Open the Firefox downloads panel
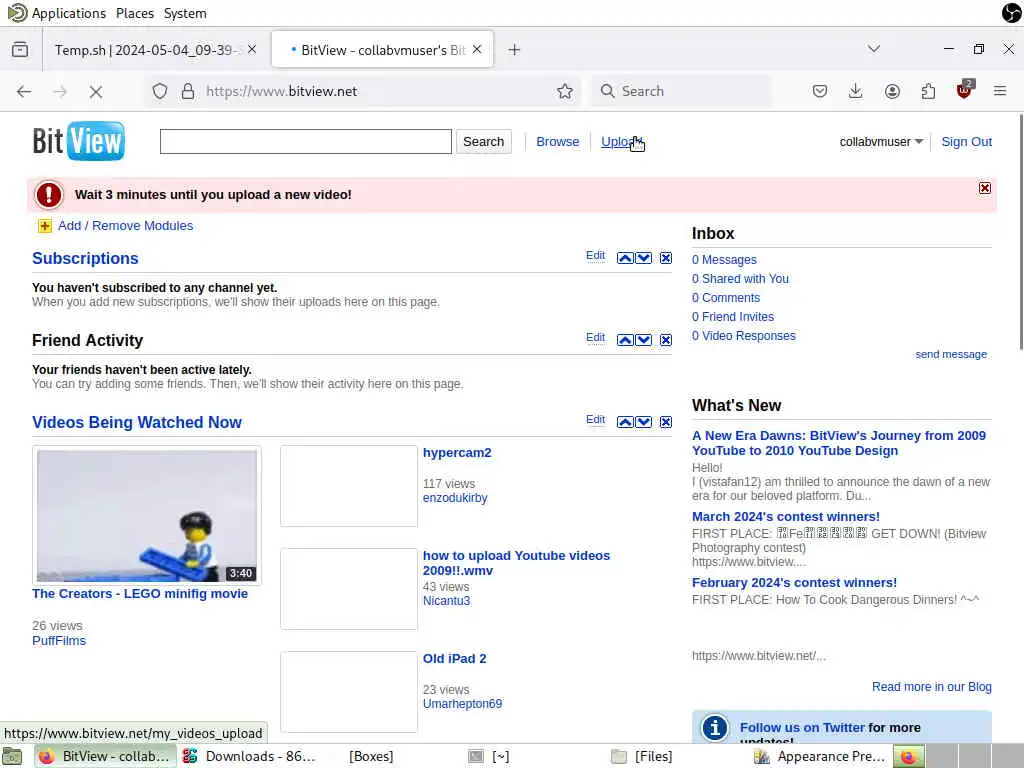Screen dimensions: 1024x768 (856, 91)
